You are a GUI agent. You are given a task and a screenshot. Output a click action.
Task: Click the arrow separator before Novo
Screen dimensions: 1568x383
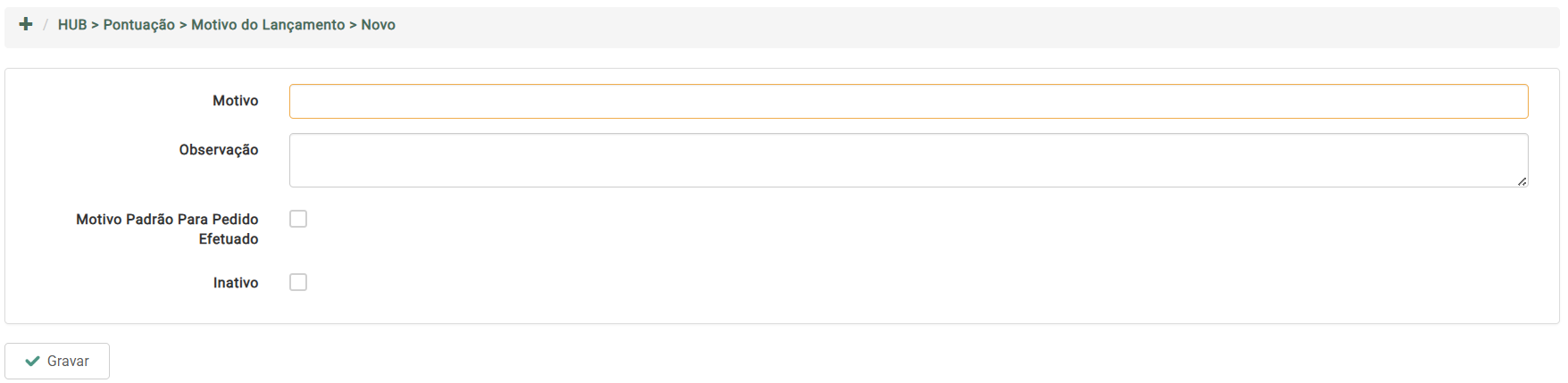[353, 25]
